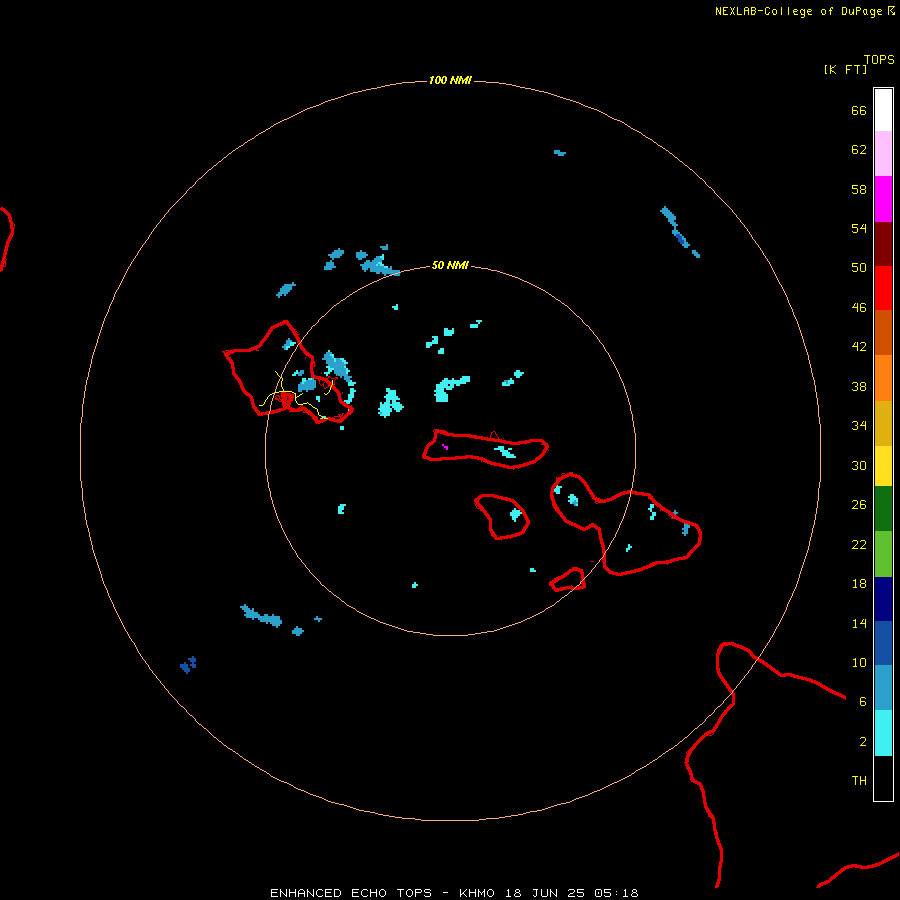
Task: Click the white swatch in the tops legend
Action: point(883,110)
